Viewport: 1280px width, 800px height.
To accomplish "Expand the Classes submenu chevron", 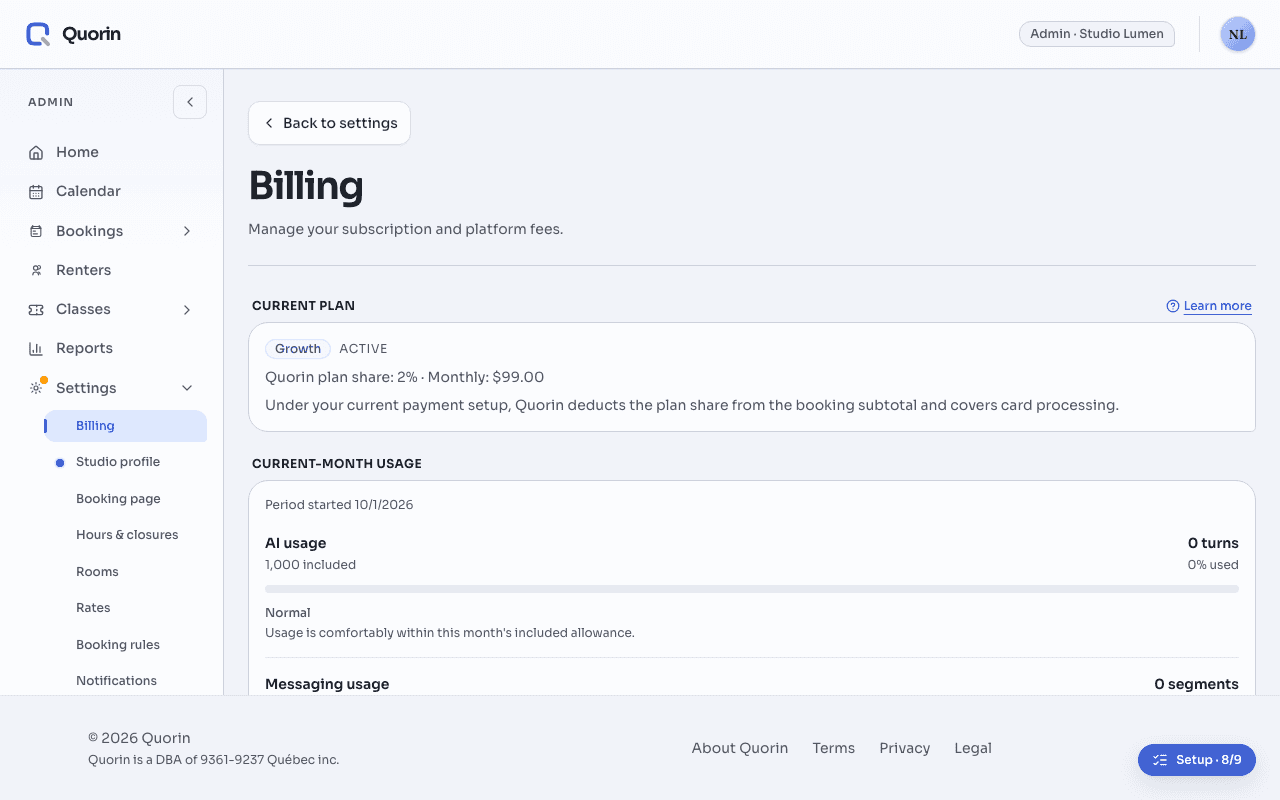I will tap(187, 309).
